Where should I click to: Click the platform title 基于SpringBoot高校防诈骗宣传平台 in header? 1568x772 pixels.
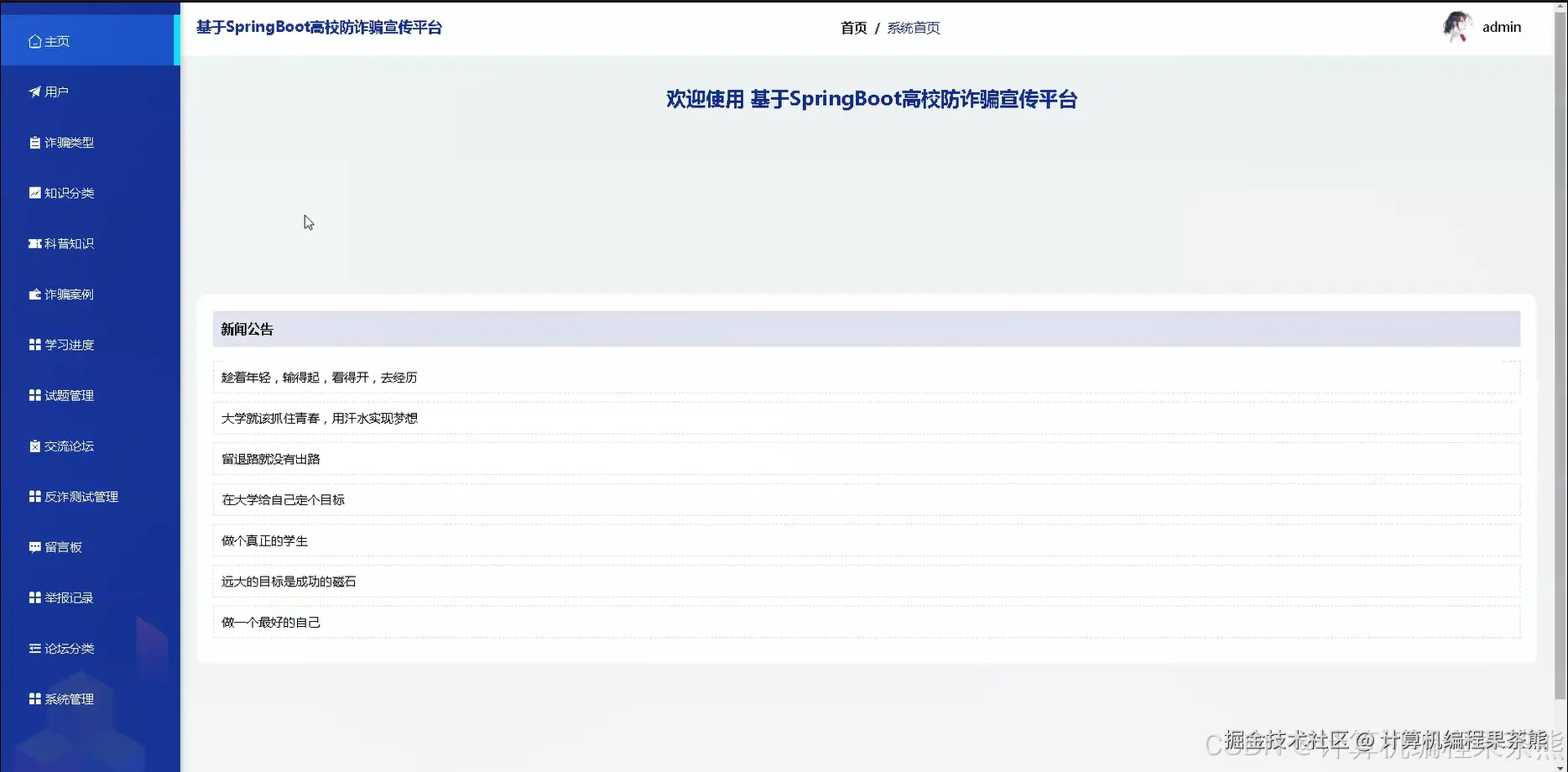[x=319, y=27]
